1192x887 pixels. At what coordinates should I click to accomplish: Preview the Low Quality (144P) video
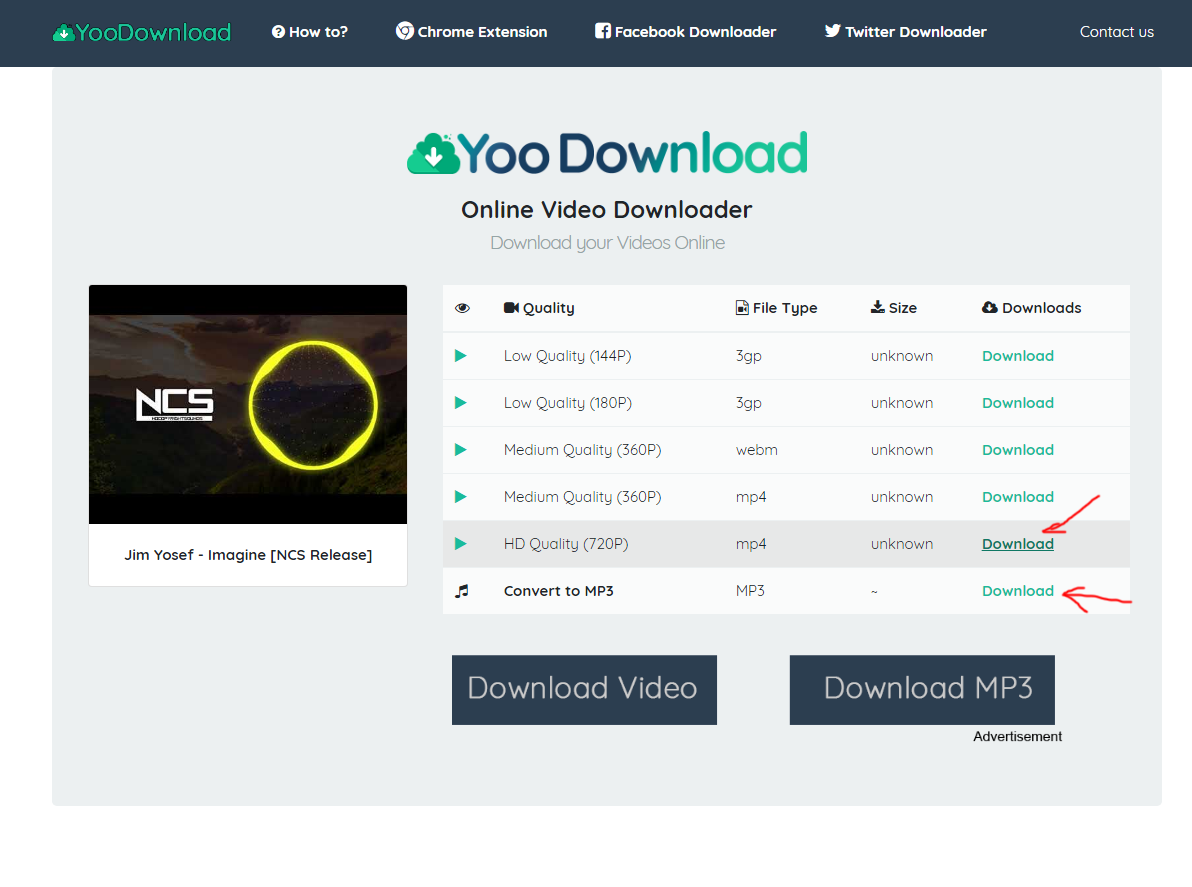tap(461, 356)
